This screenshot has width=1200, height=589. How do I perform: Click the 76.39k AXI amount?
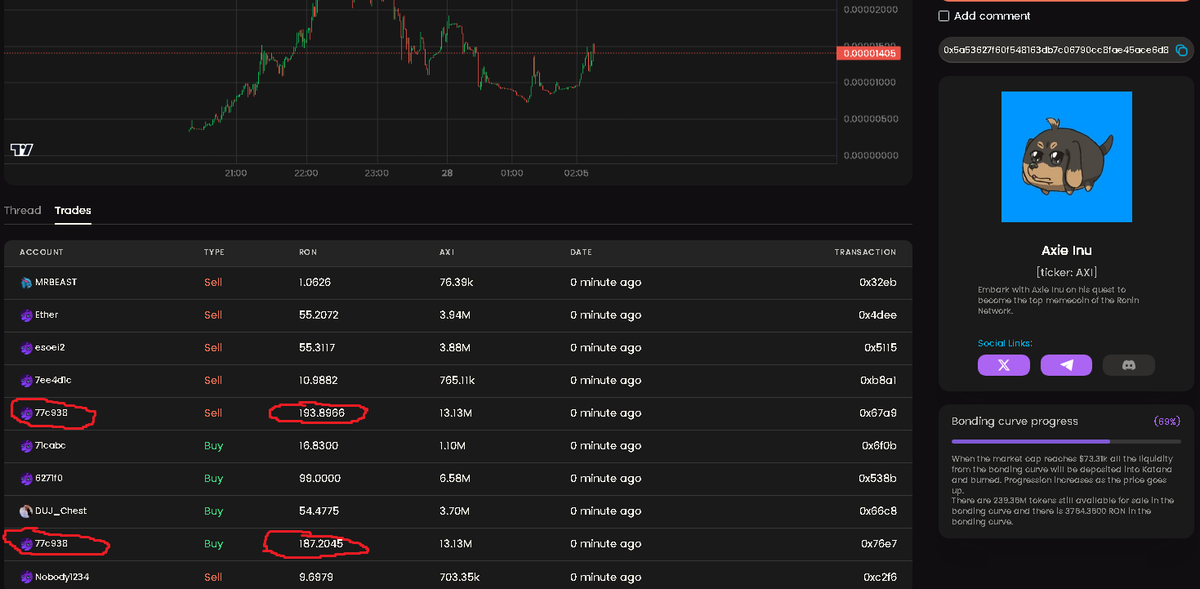click(x=456, y=282)
